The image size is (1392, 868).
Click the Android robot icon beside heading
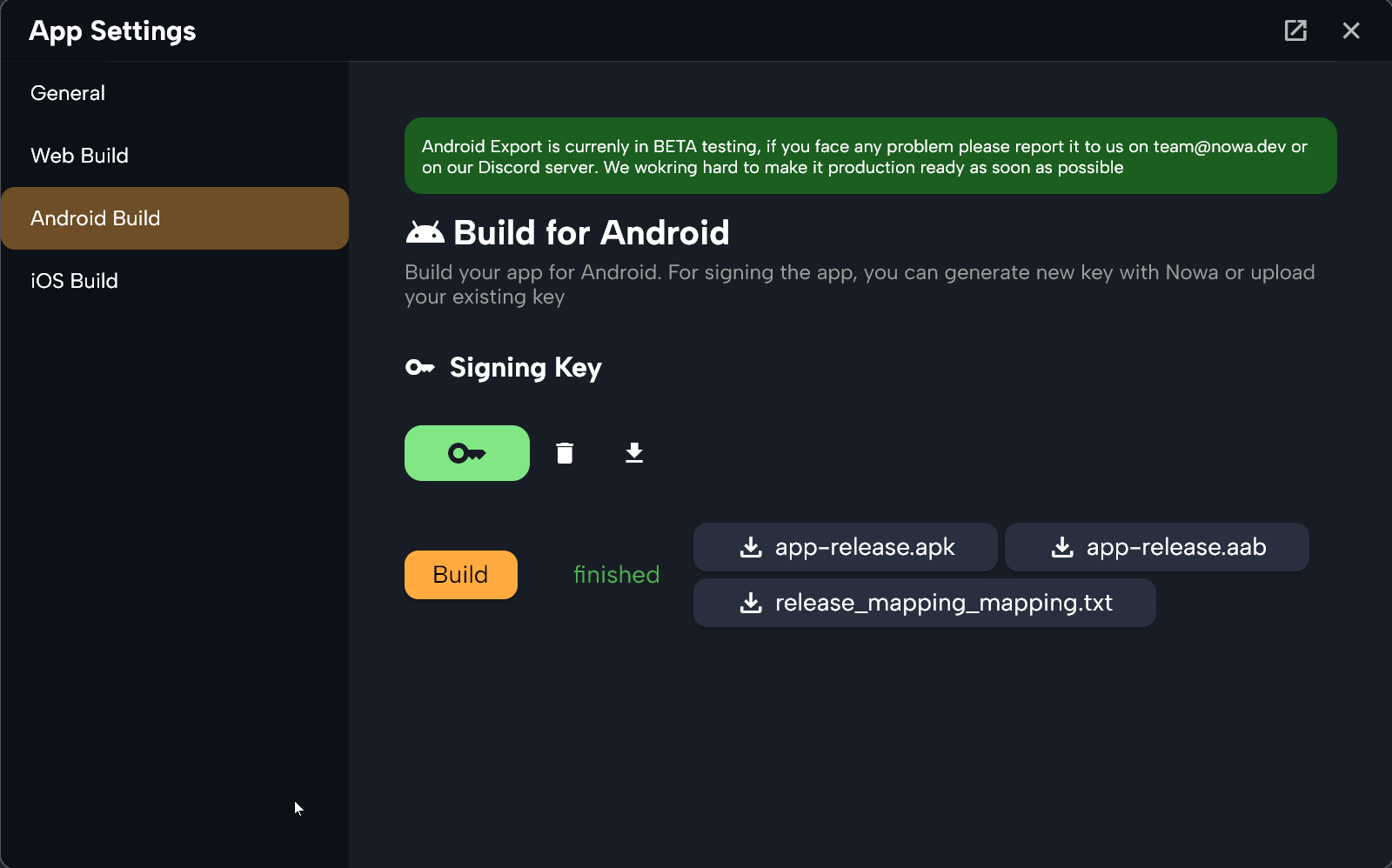(425, 233)
